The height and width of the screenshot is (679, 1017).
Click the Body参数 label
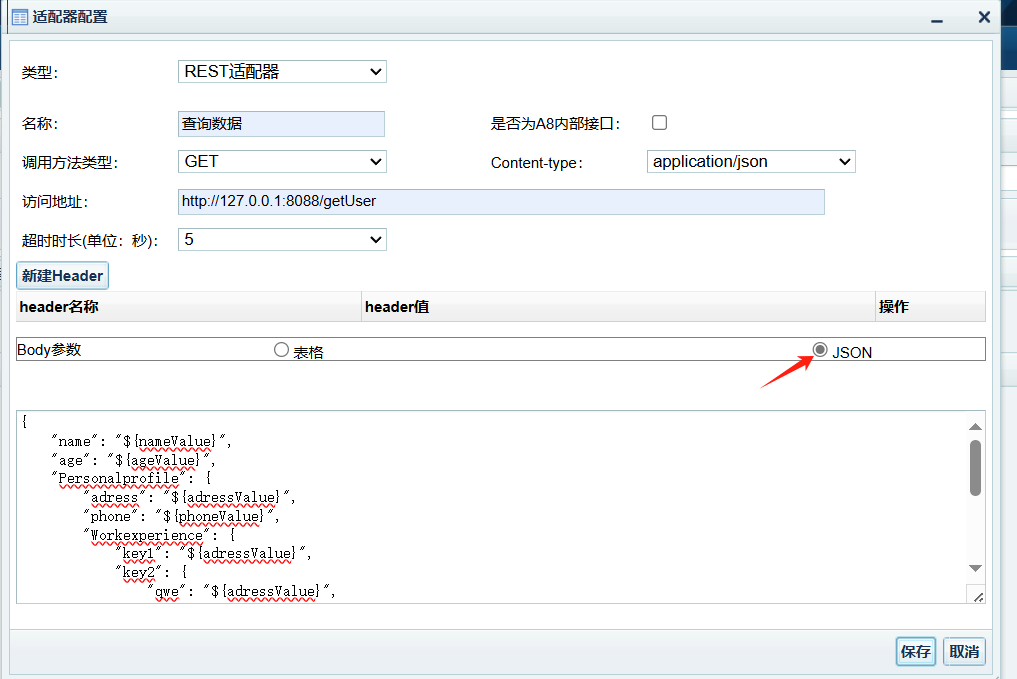click(49, 350)
